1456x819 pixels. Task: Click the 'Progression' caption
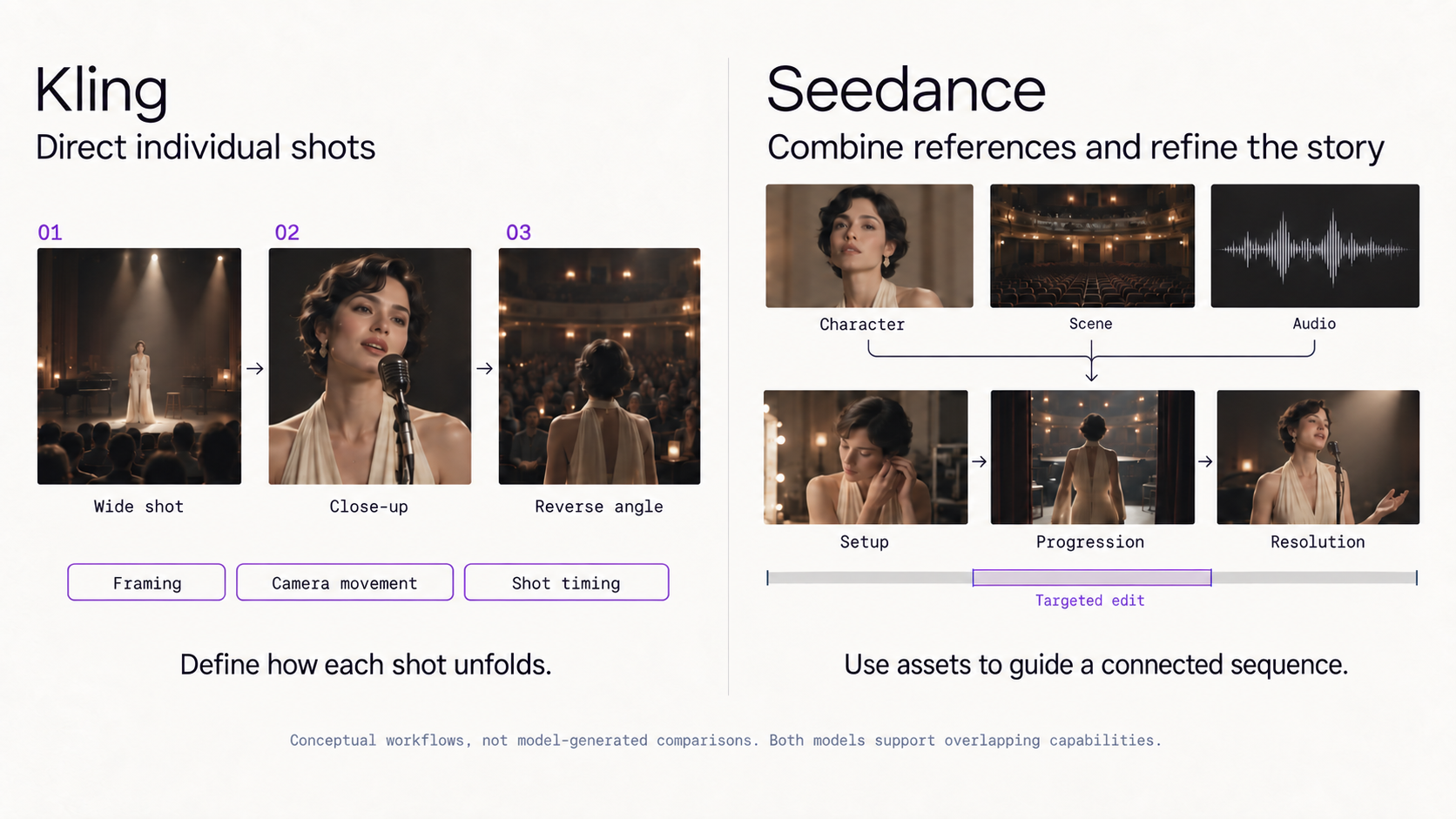(1089, 542)
